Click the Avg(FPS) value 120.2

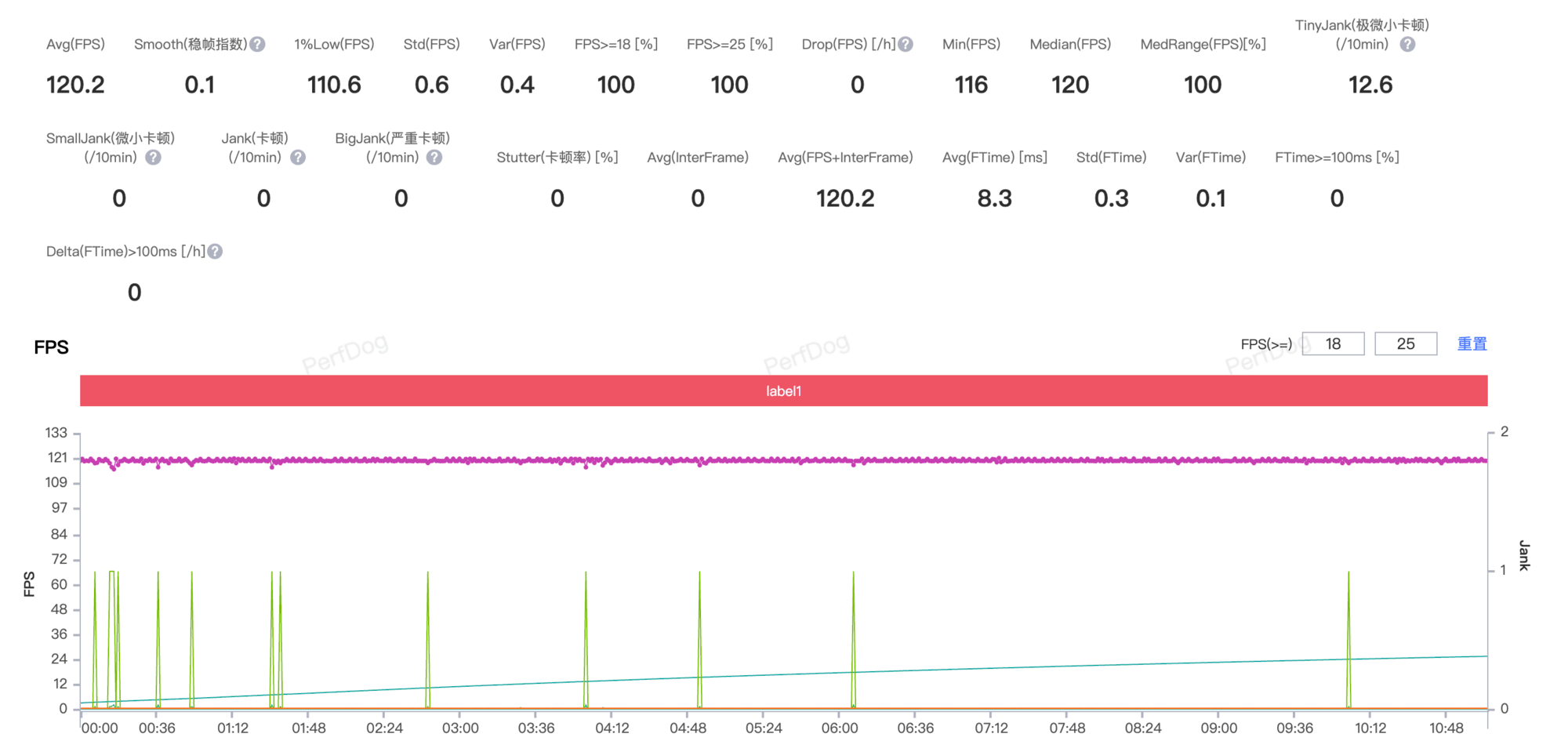pyautogui.click(x=75, y=85)
